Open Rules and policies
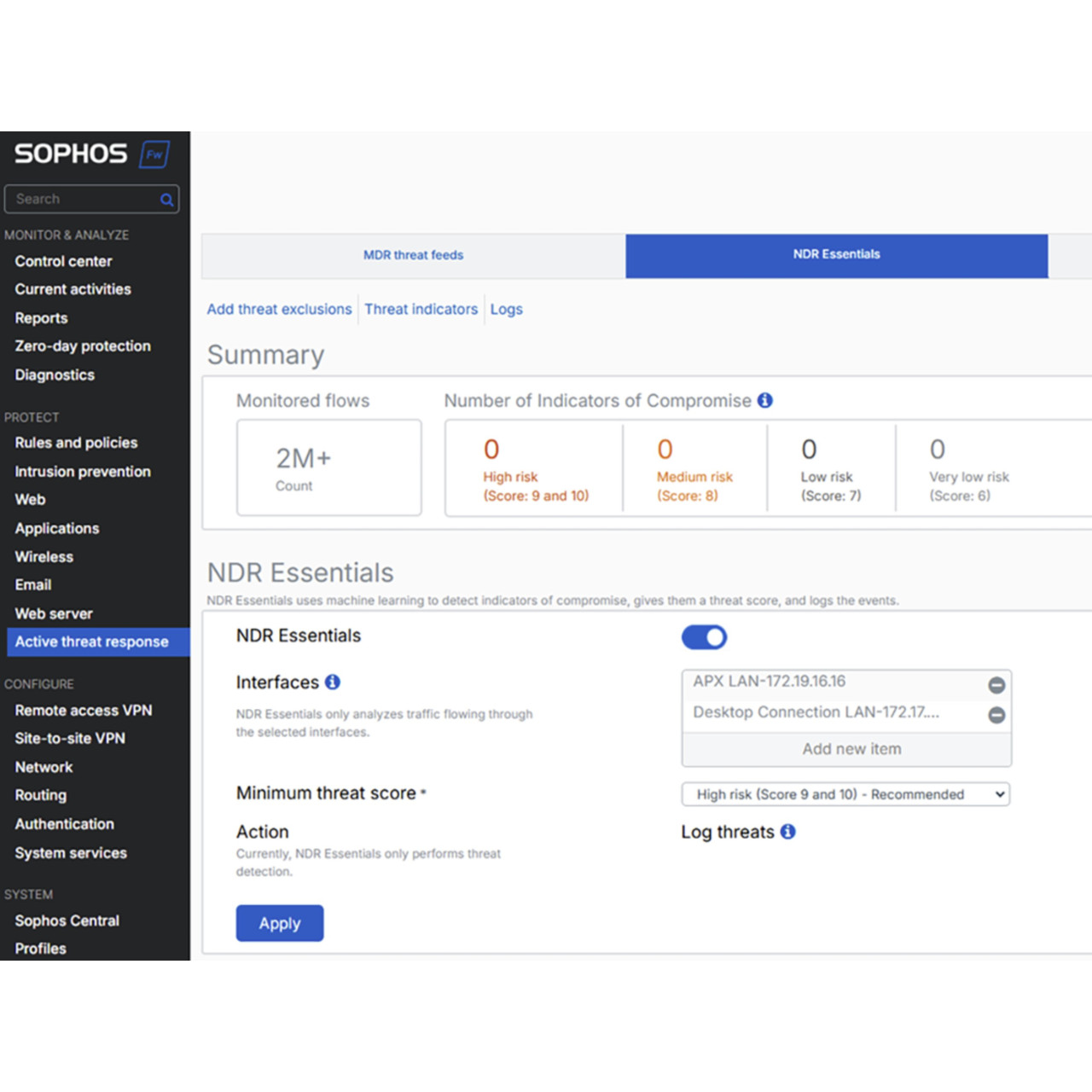The image size is (1092, 1092). 76,443
